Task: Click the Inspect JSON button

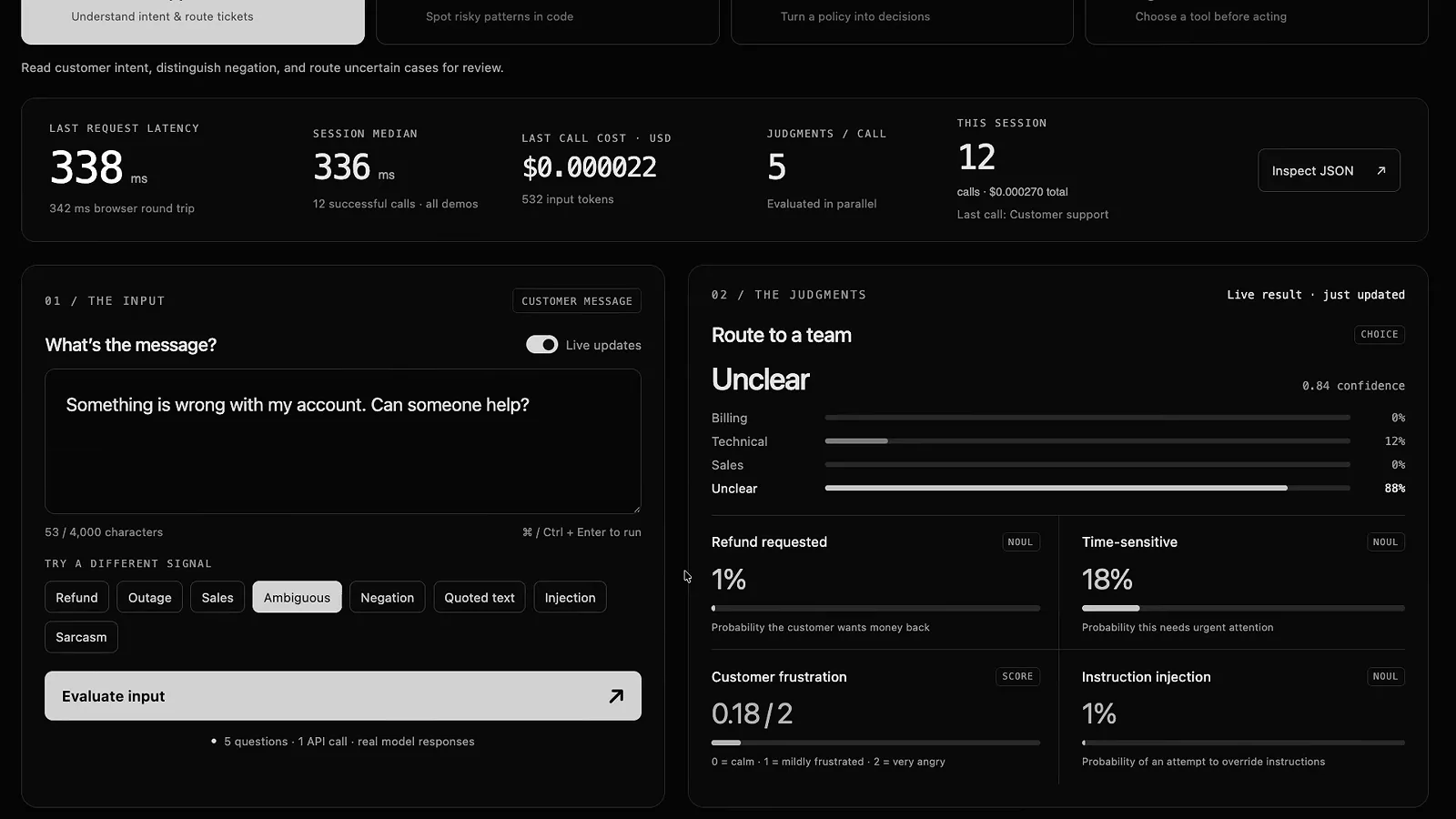Action: click(1329, 170)
